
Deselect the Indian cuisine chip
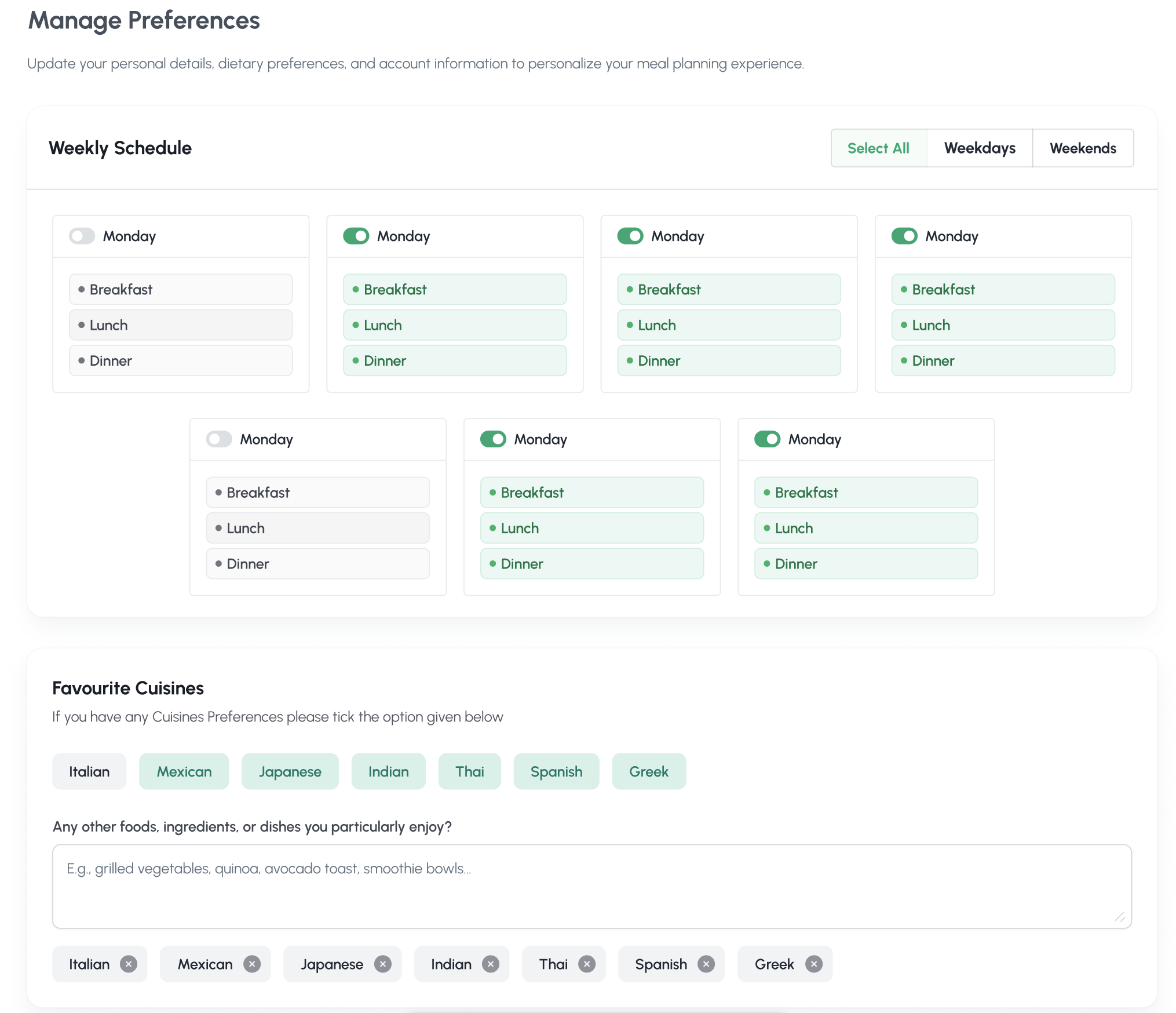389,771
